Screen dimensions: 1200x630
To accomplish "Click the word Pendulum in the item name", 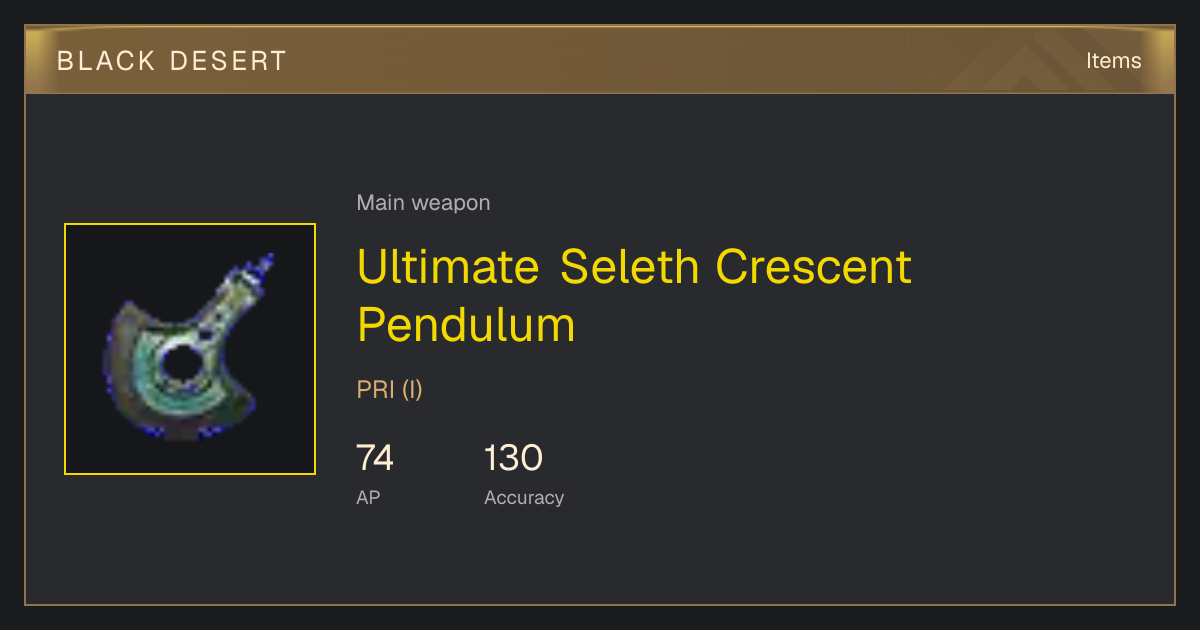I will click(466, 325).
